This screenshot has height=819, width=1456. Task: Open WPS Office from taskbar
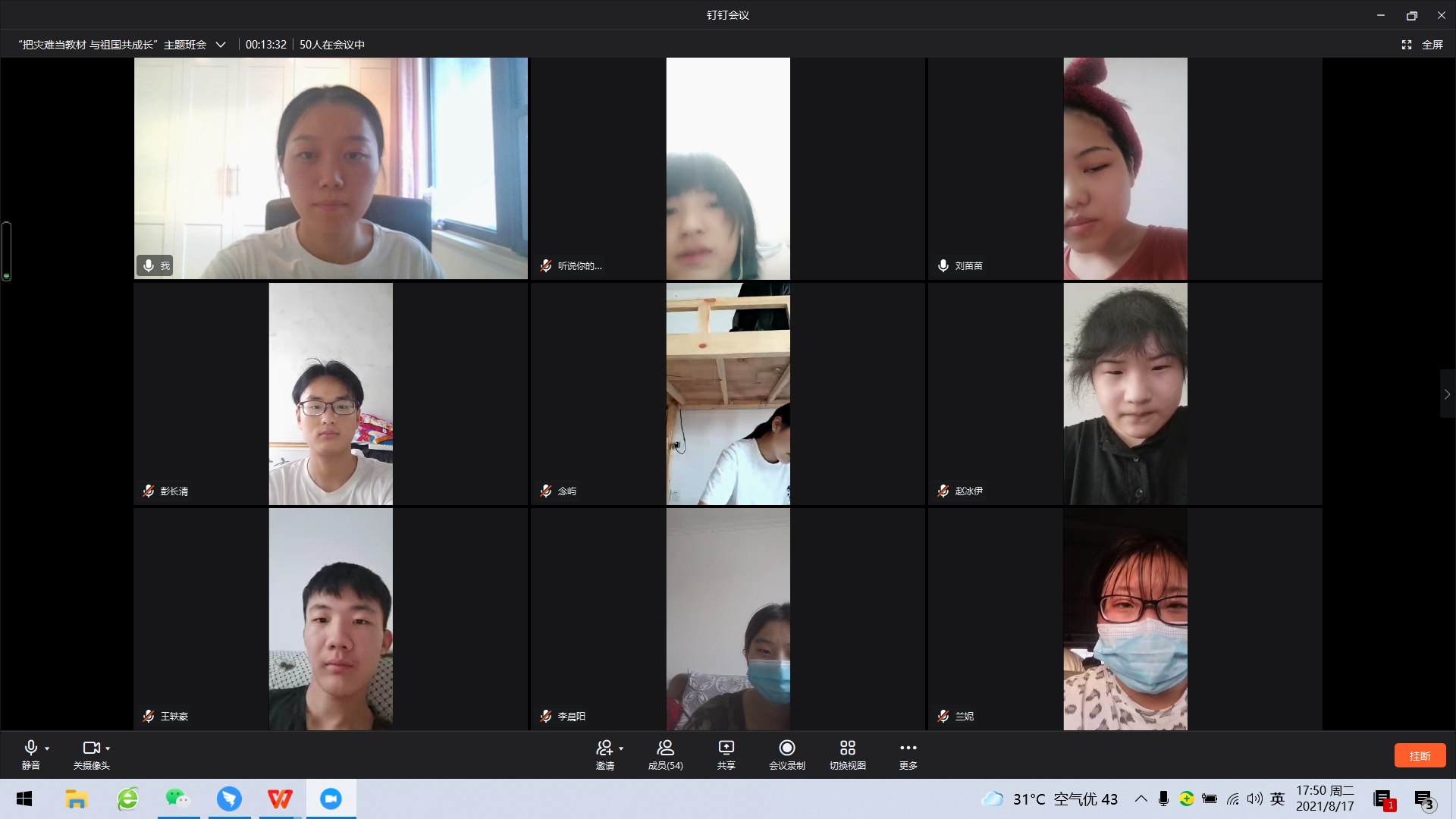point(280,799)
